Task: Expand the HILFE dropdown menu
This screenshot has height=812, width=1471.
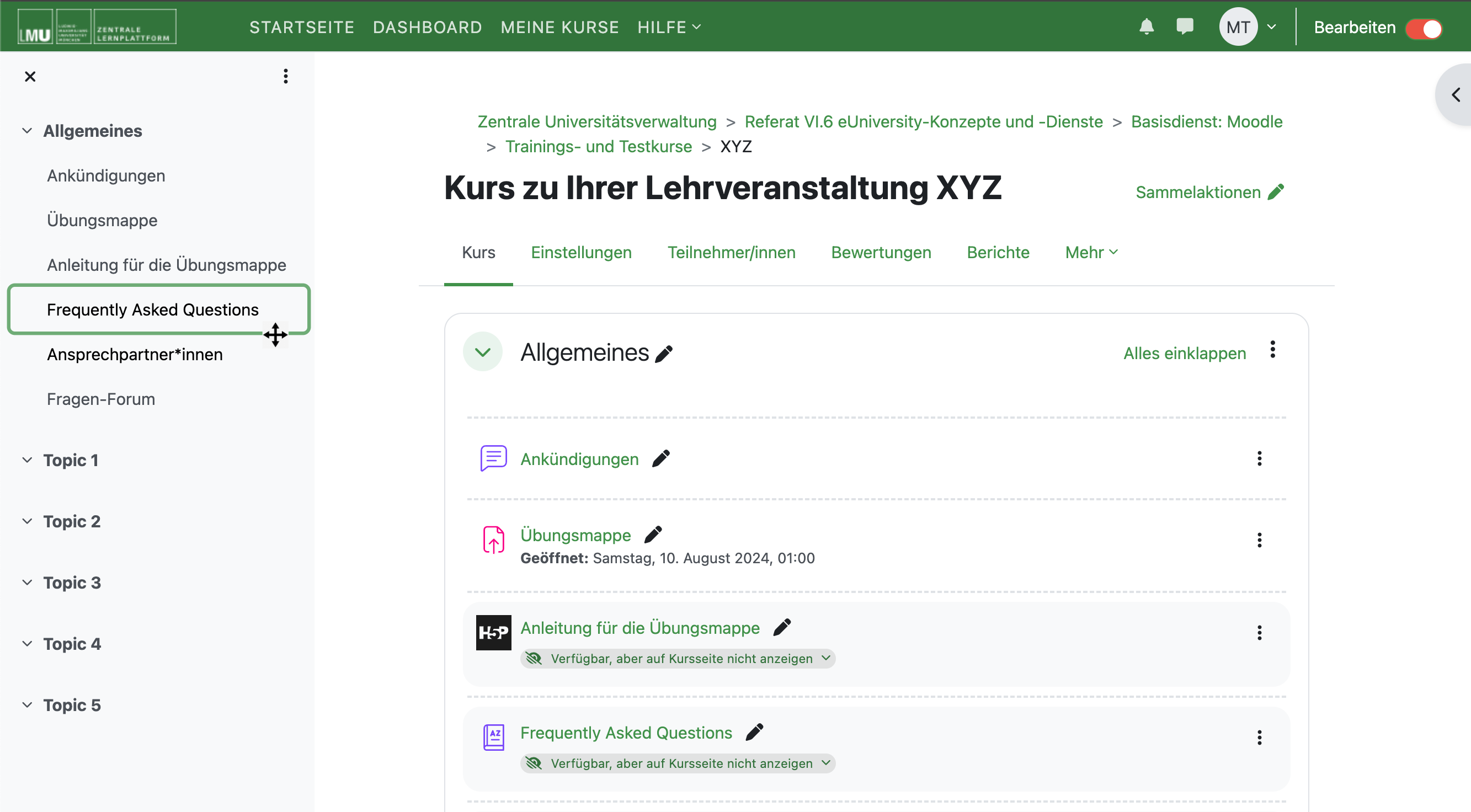Action: coord(669,27)
